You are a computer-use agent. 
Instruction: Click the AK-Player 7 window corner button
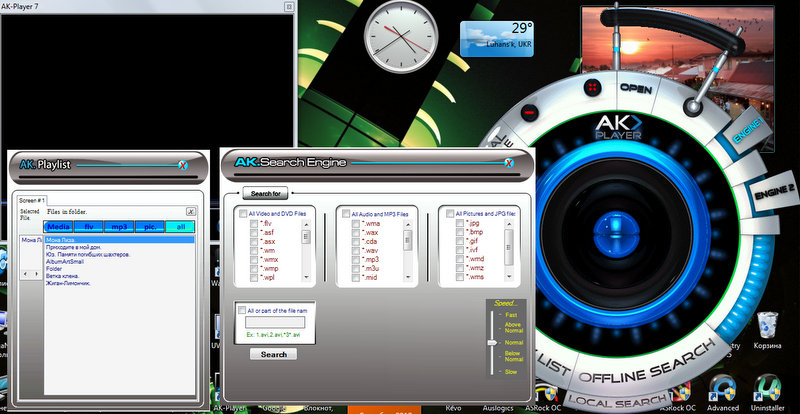[289, 6]
